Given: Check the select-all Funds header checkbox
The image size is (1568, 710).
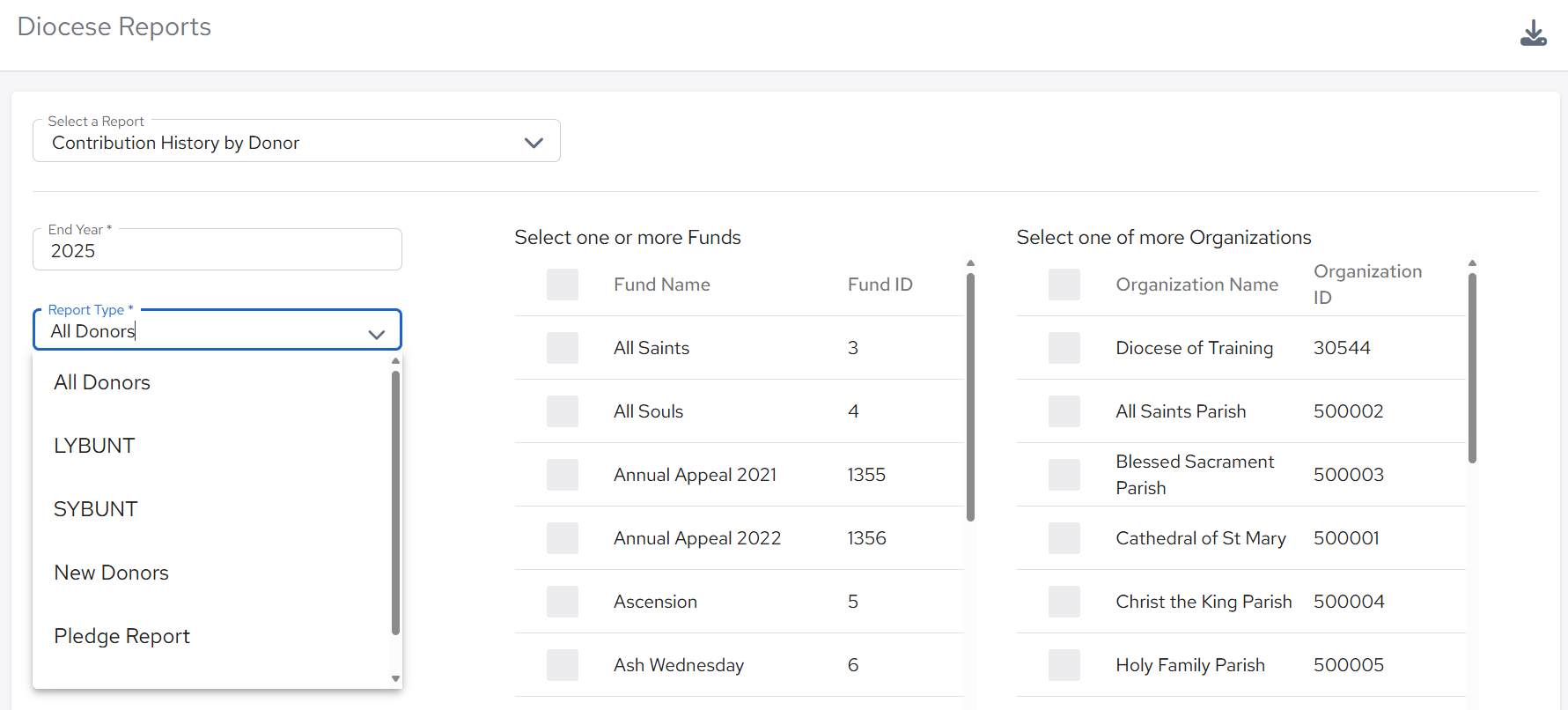Looking at the screenshot, I should tap(563, 285).
